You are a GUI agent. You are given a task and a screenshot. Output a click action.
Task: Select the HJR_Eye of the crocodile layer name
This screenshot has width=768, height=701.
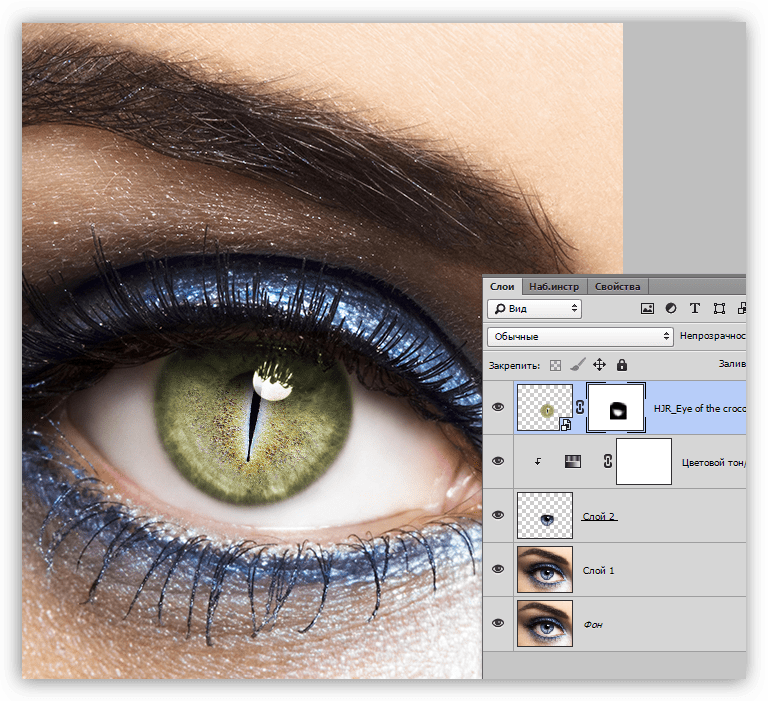tap(699, 409)
